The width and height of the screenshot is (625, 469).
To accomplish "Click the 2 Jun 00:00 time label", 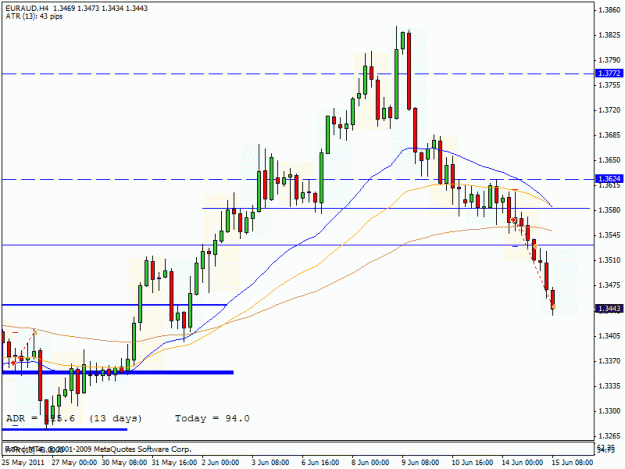I will (220, 462).
